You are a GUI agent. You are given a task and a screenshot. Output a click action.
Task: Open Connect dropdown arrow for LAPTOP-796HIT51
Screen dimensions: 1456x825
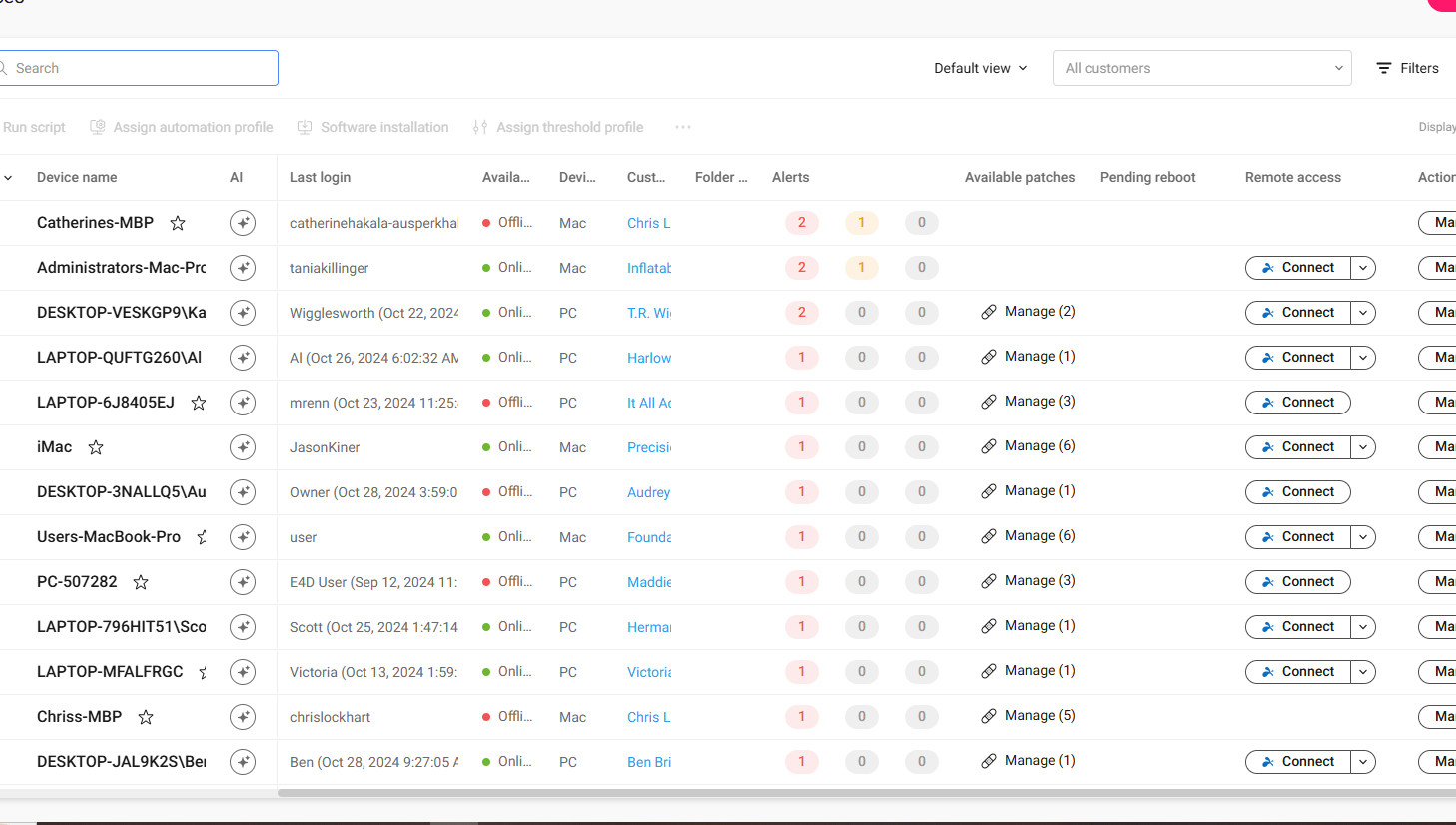(1363, 627)
